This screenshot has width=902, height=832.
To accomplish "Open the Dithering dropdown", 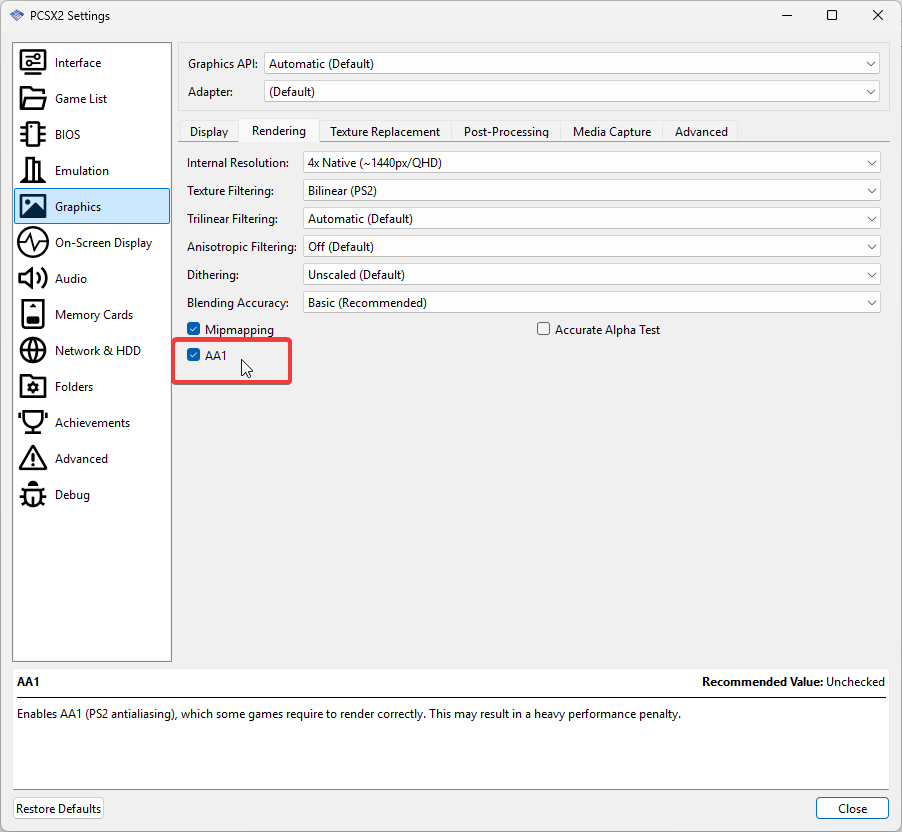I will 591,274.
